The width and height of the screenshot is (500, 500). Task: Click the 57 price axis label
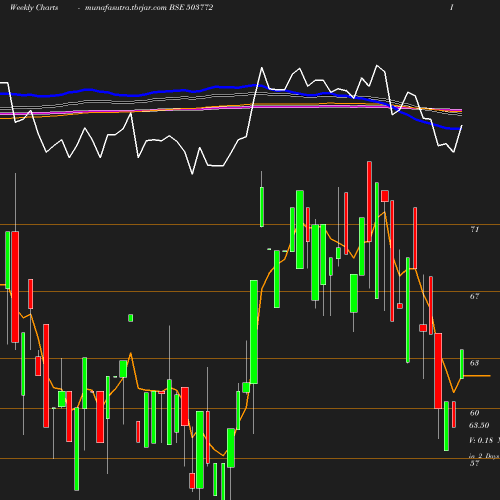coord(475,463)
